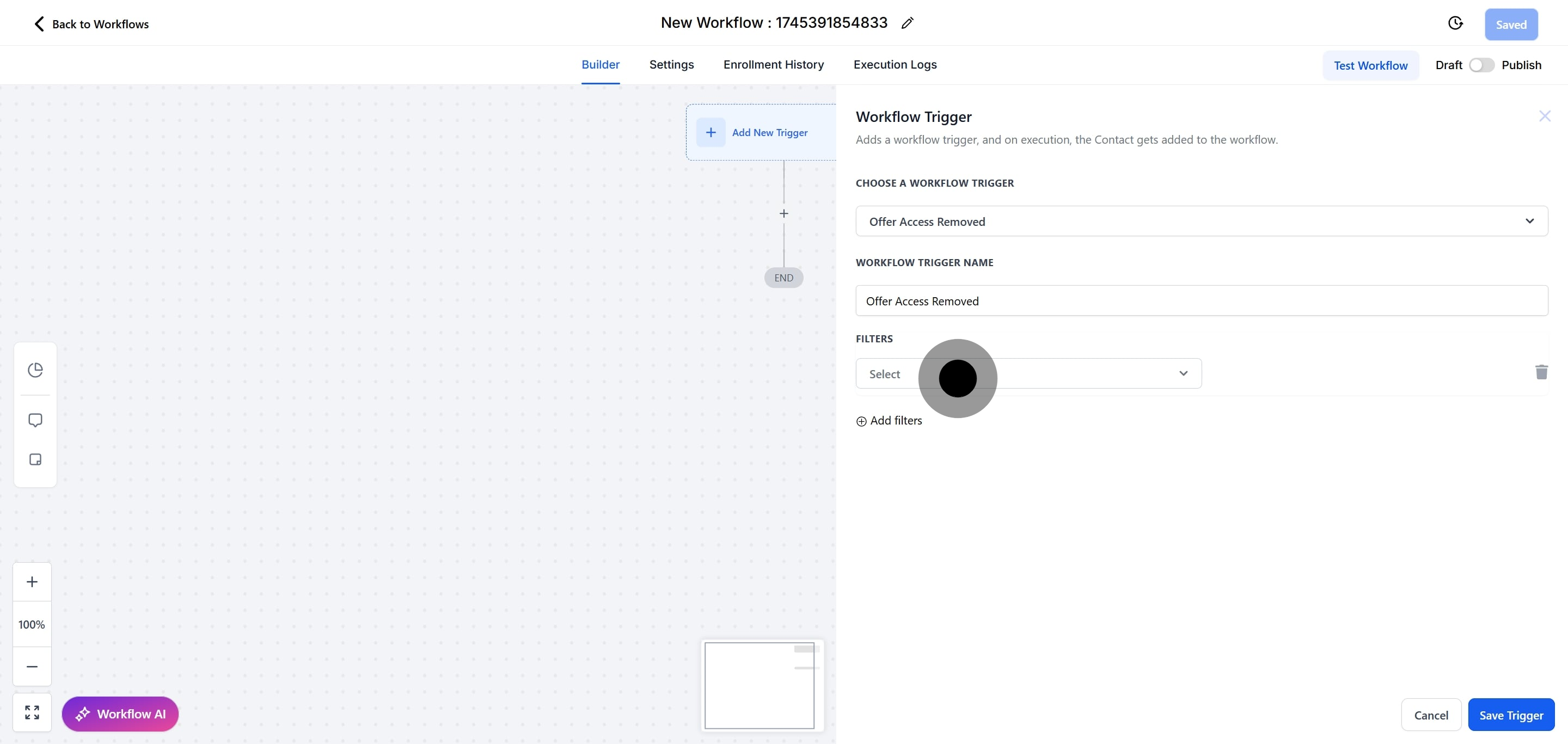The height and width of the screenshot is (744, 1568).
Task: Open the Execution Logs tab
Action: coord(894,64)
